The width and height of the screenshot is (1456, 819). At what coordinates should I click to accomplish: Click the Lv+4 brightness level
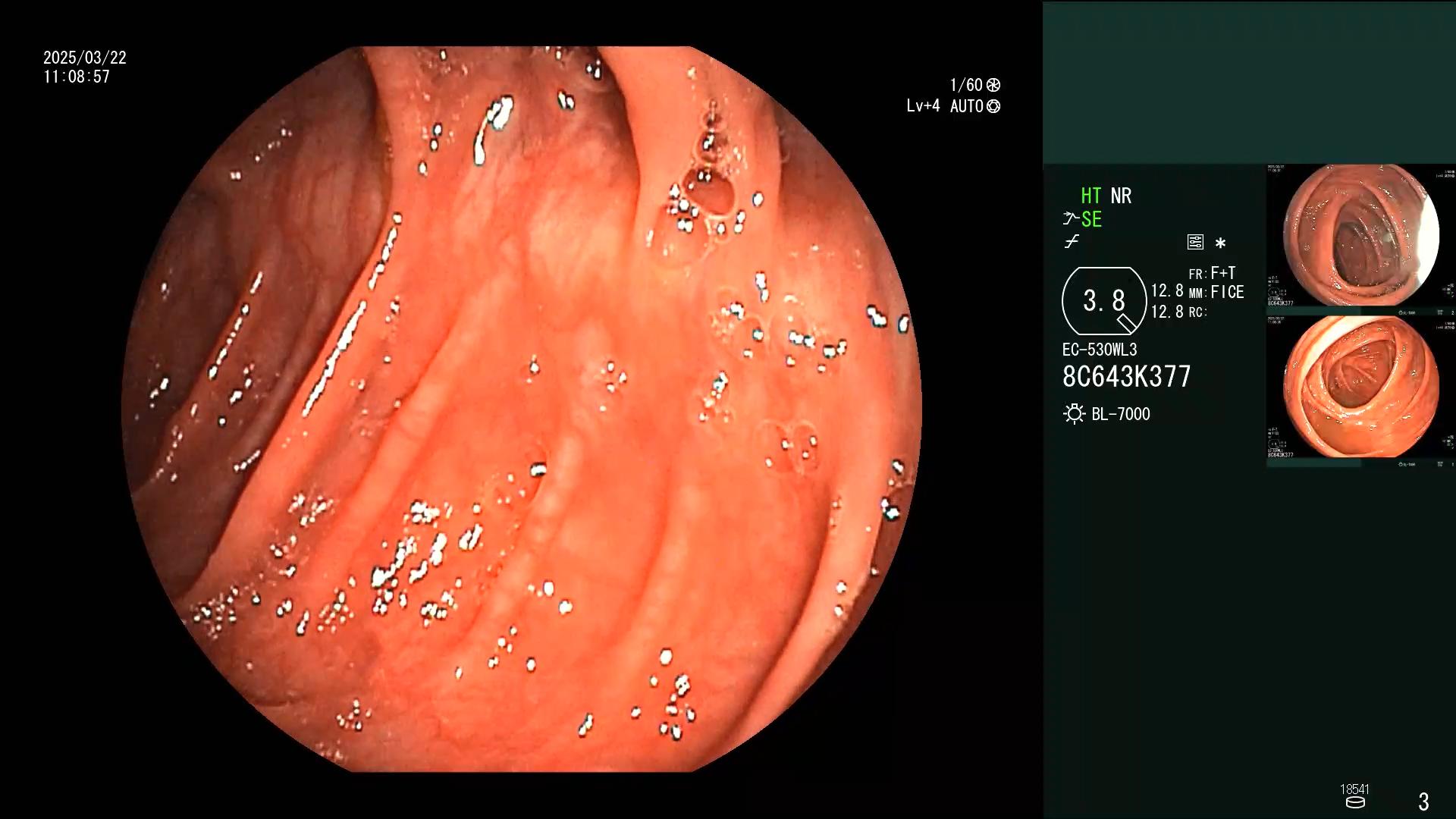coord(923,106)
